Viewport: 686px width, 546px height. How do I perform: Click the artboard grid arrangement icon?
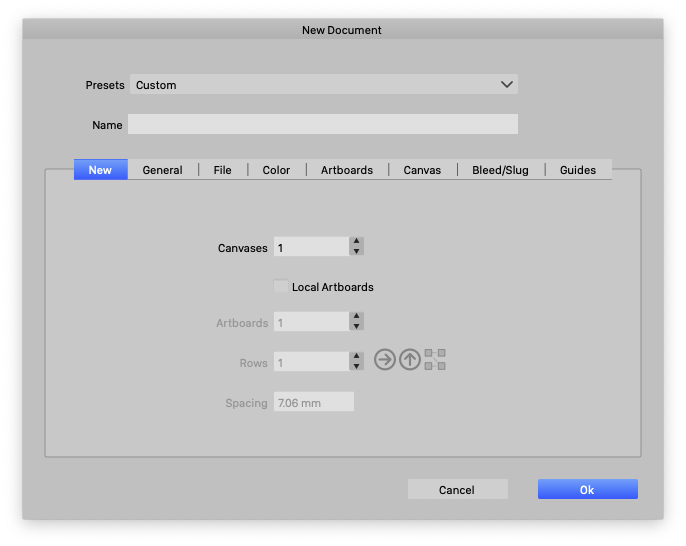coord(435,360)
